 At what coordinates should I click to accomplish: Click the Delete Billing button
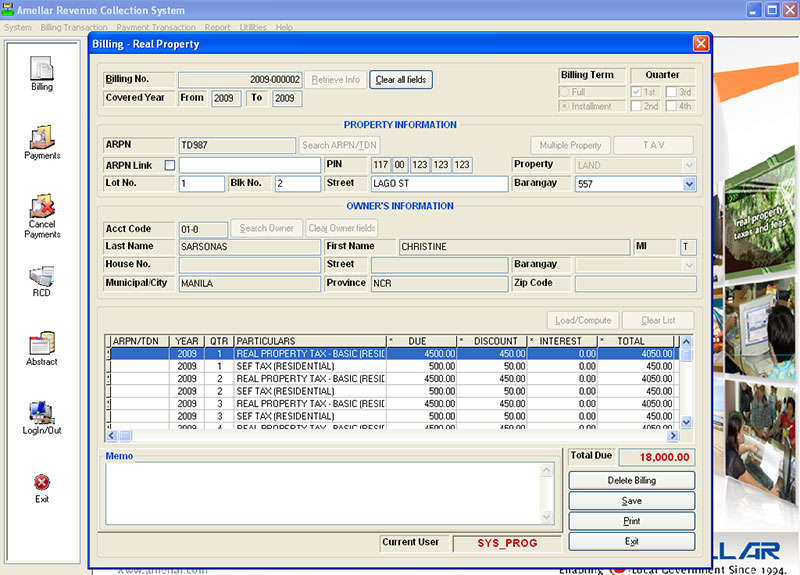click(x=632, y=481)
